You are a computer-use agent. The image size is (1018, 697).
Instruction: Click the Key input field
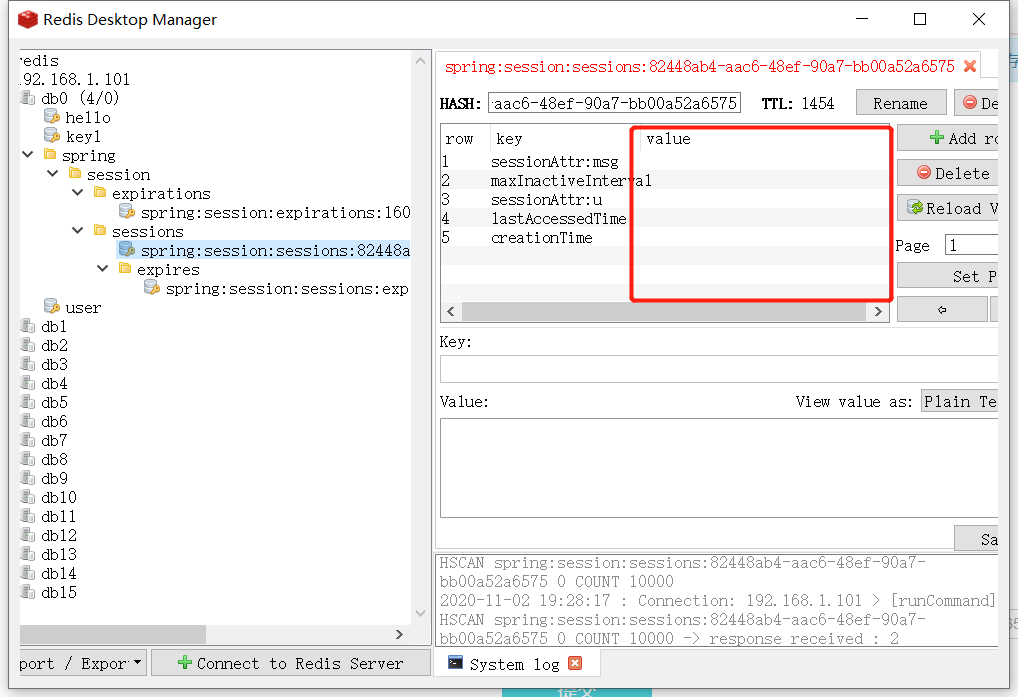pyautogui.click(x=719, y=369)
